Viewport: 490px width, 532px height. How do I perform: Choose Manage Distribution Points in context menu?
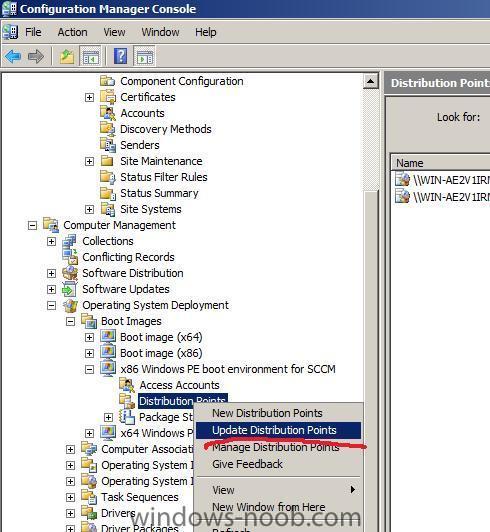(278, 447)
